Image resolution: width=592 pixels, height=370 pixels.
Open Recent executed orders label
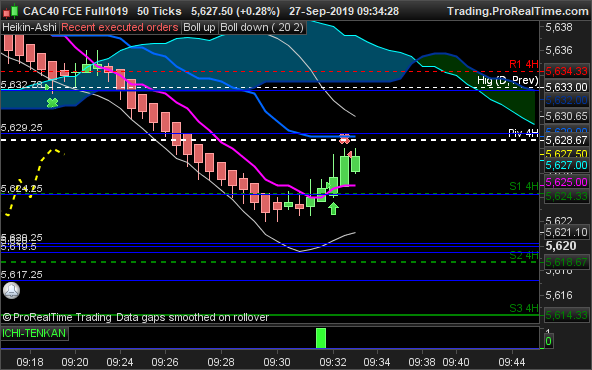click(120, 28)
